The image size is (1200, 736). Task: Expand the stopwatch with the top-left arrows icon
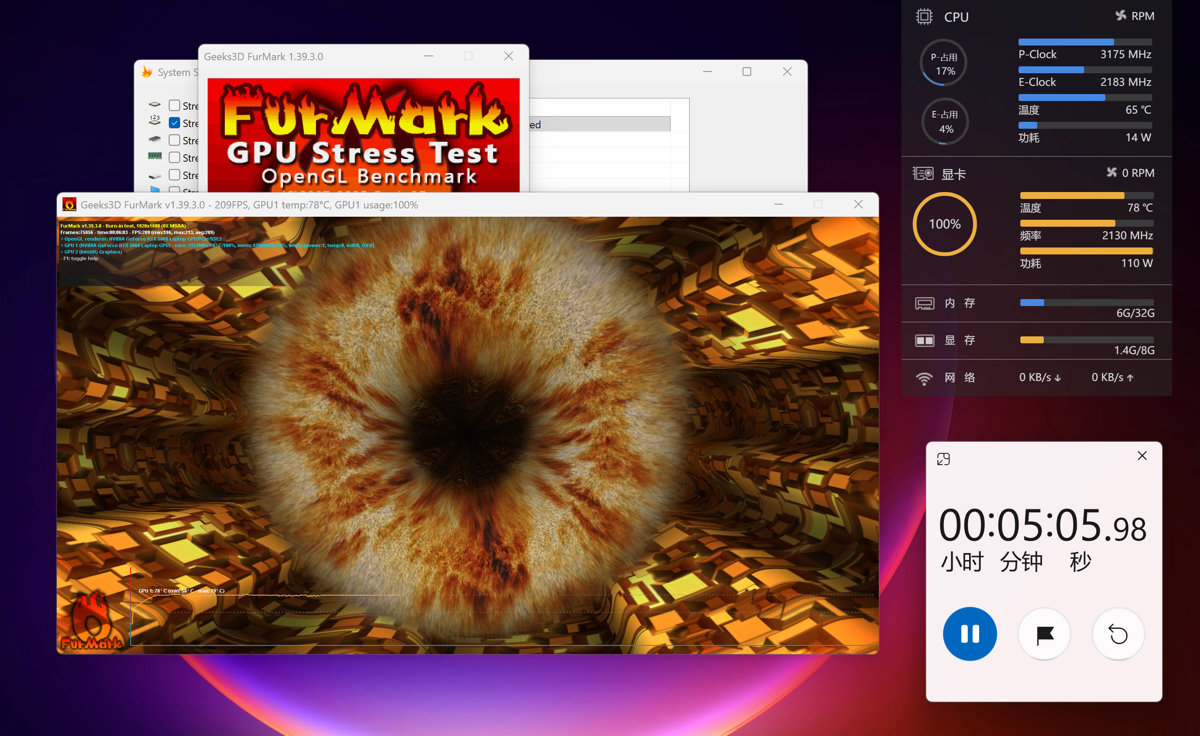click(943, 459)
